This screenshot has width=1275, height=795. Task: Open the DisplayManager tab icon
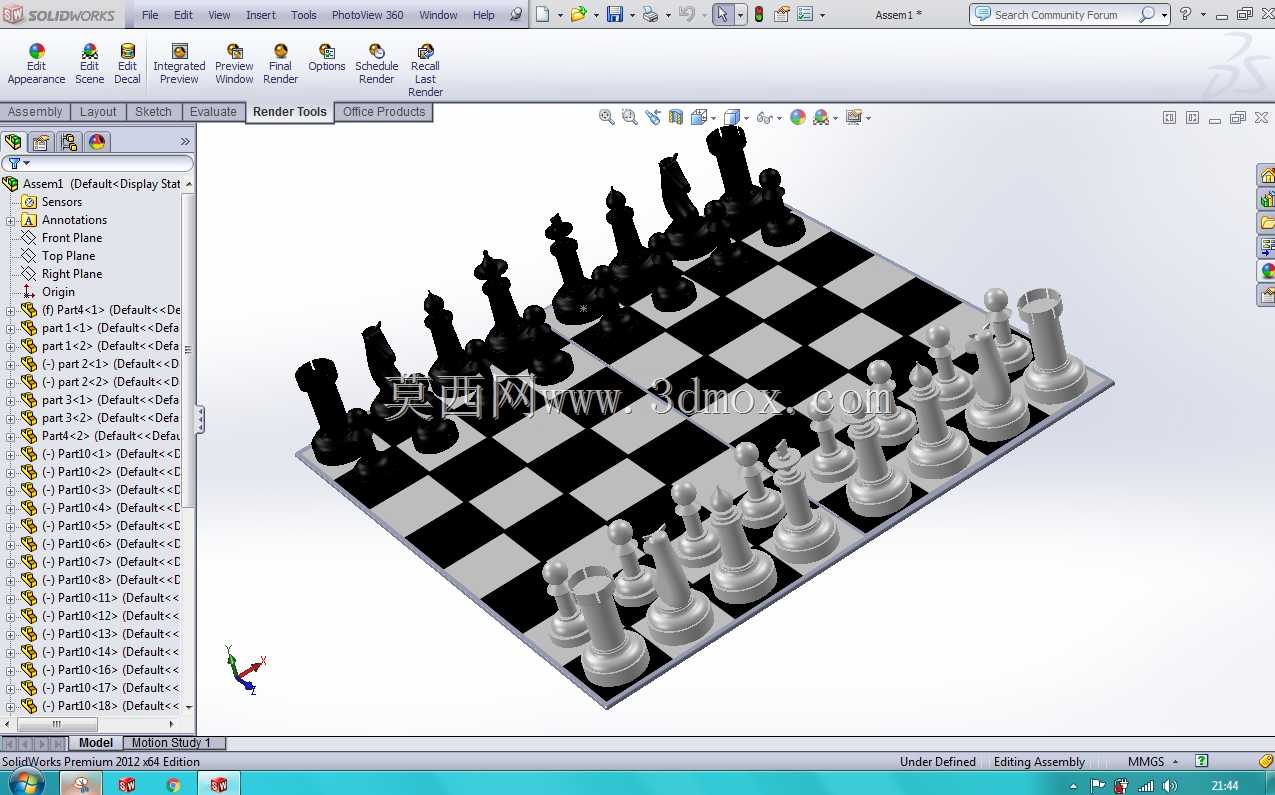click(x=97, y=142)
